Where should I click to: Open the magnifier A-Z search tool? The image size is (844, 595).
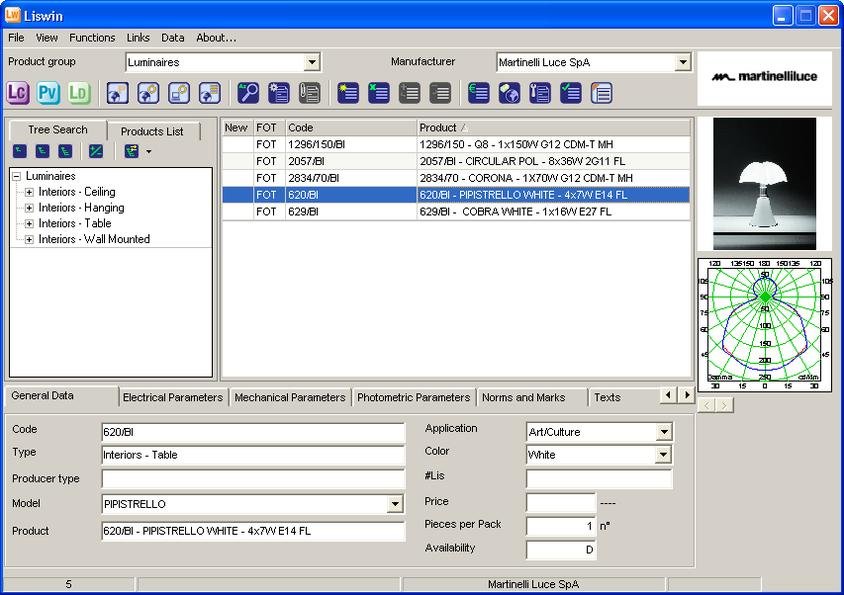coord(248,93)
